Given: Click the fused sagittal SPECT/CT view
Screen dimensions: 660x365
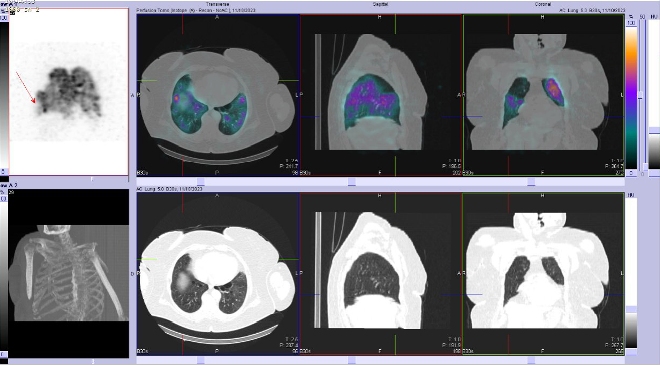Looking at the screenshot, I should 381,95.
